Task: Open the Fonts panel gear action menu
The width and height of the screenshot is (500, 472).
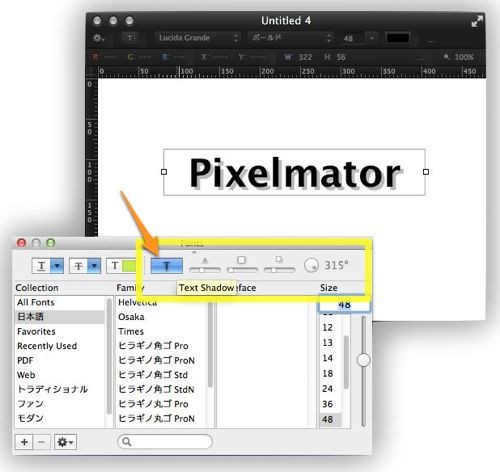Action: point(66,442)
